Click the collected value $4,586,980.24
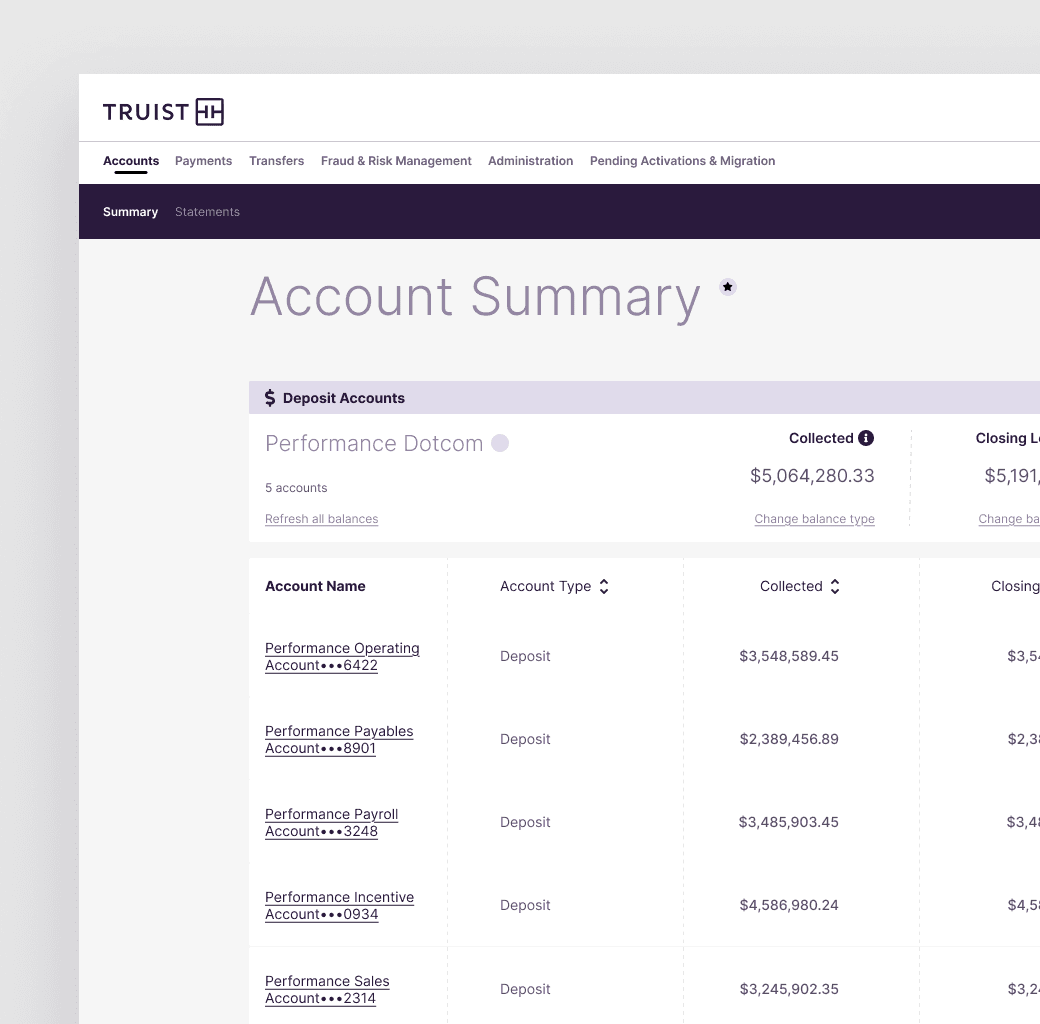 tap(789, 905)
